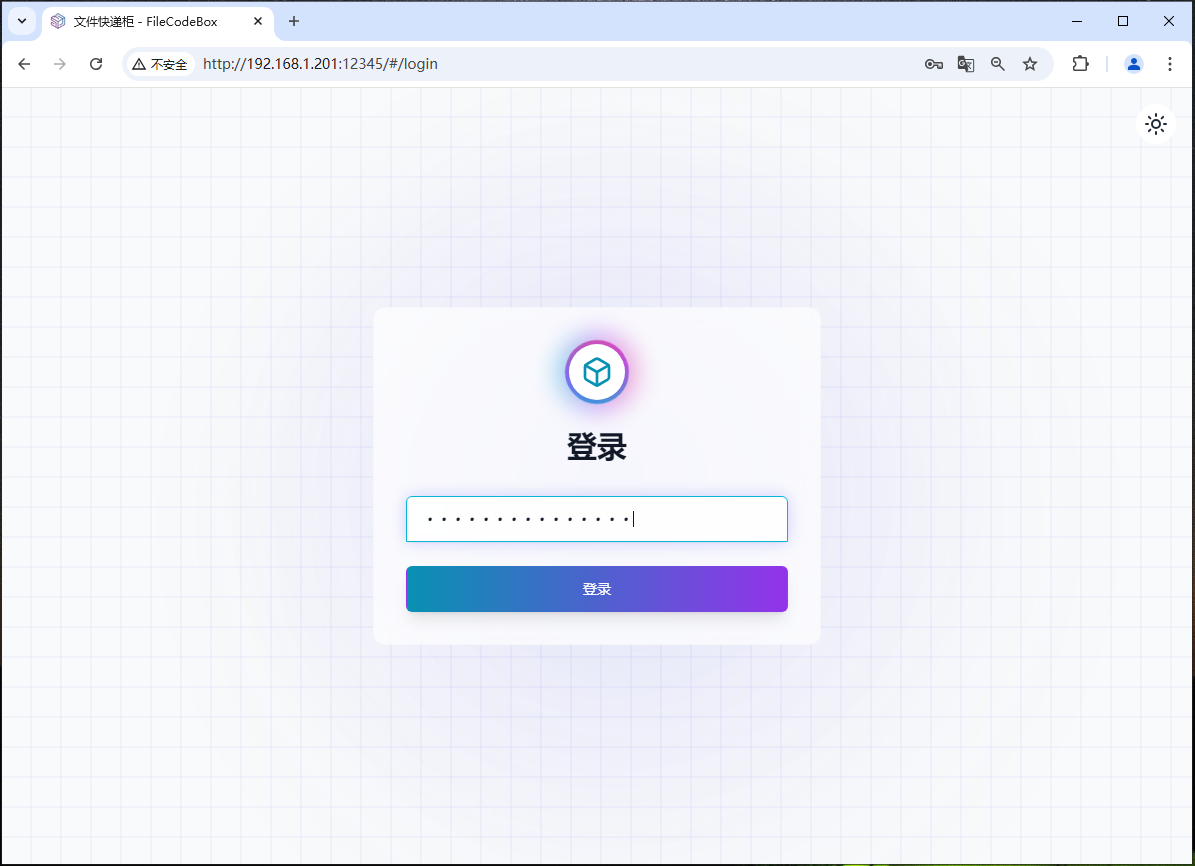The image size is (1195, 866).
Task: Click the FileCodeBox cube logo
Action: 597,371
